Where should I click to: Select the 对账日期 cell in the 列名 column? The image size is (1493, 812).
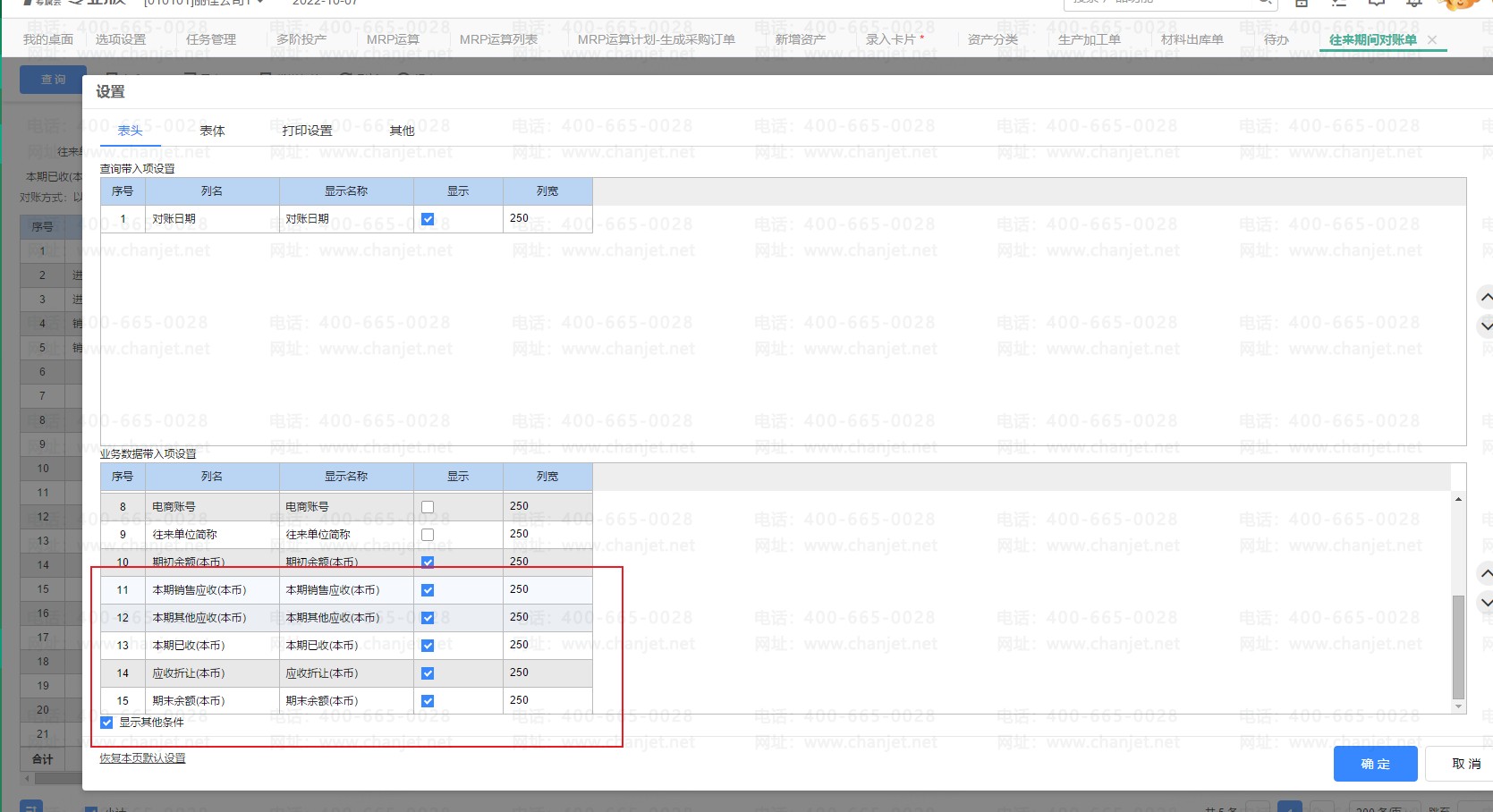(212, 219)
